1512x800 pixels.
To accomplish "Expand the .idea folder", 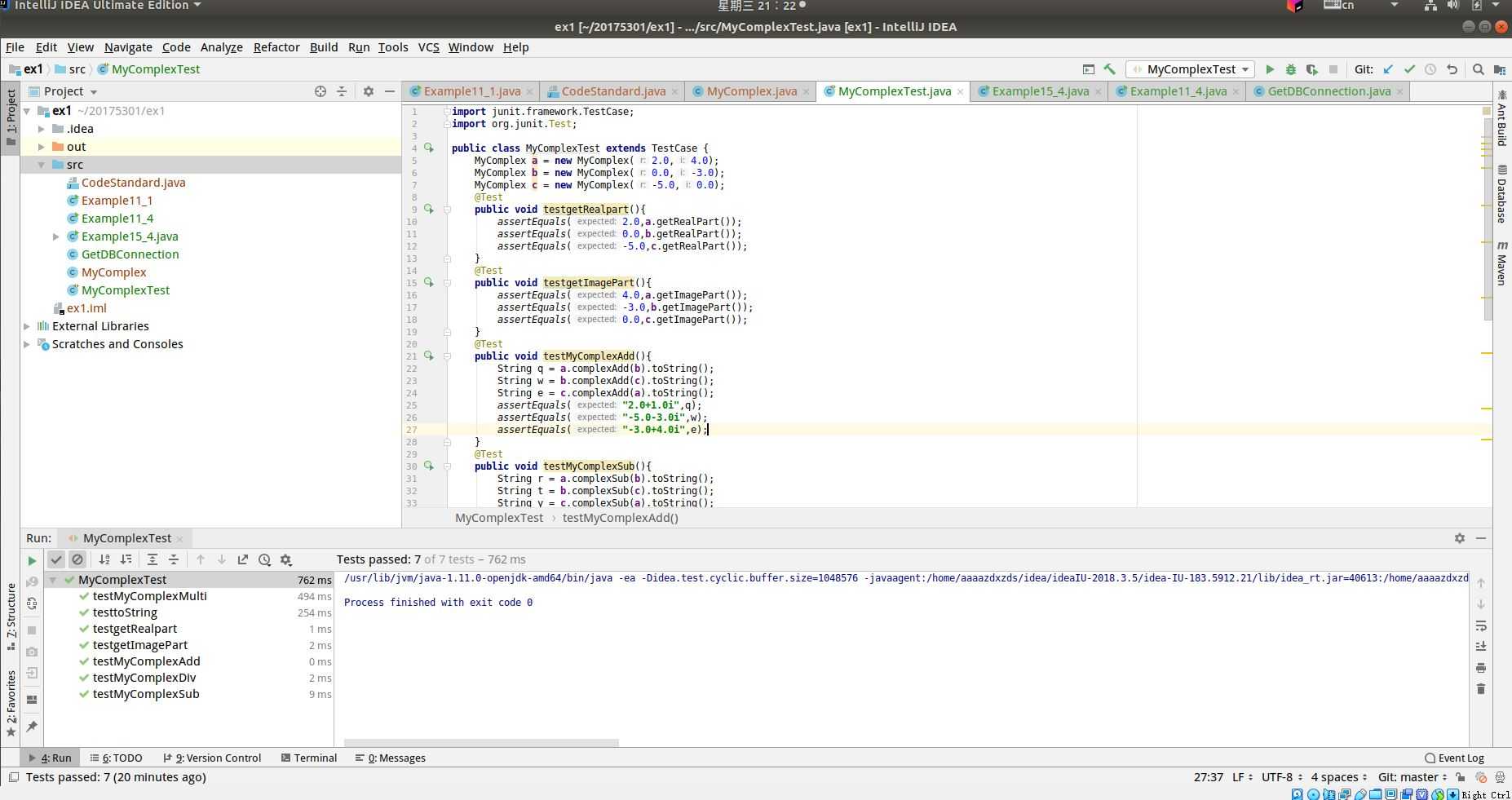I will tap(42, 129).
